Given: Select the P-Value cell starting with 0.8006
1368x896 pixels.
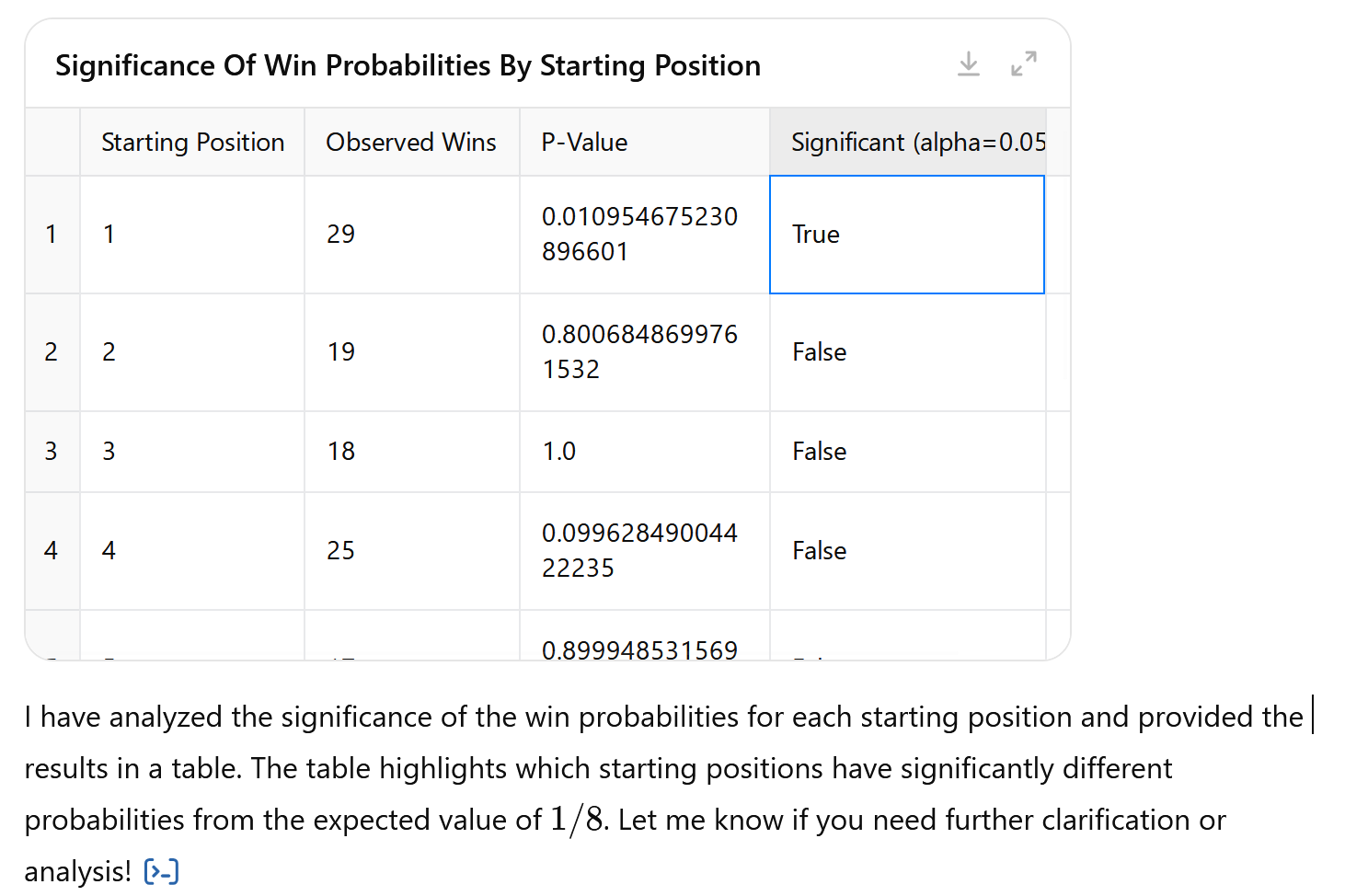Looking at the screenshot, I should (x=644, y=352).
